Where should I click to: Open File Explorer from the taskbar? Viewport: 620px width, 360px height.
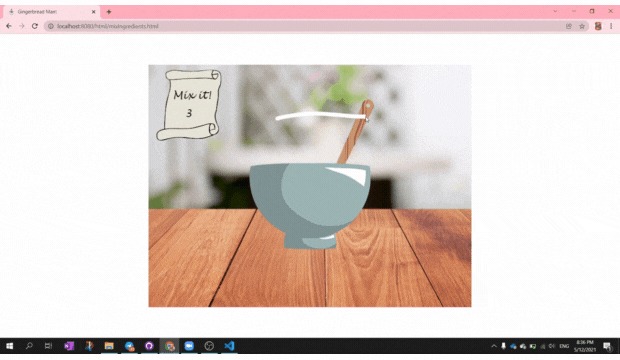coord(109,346)
